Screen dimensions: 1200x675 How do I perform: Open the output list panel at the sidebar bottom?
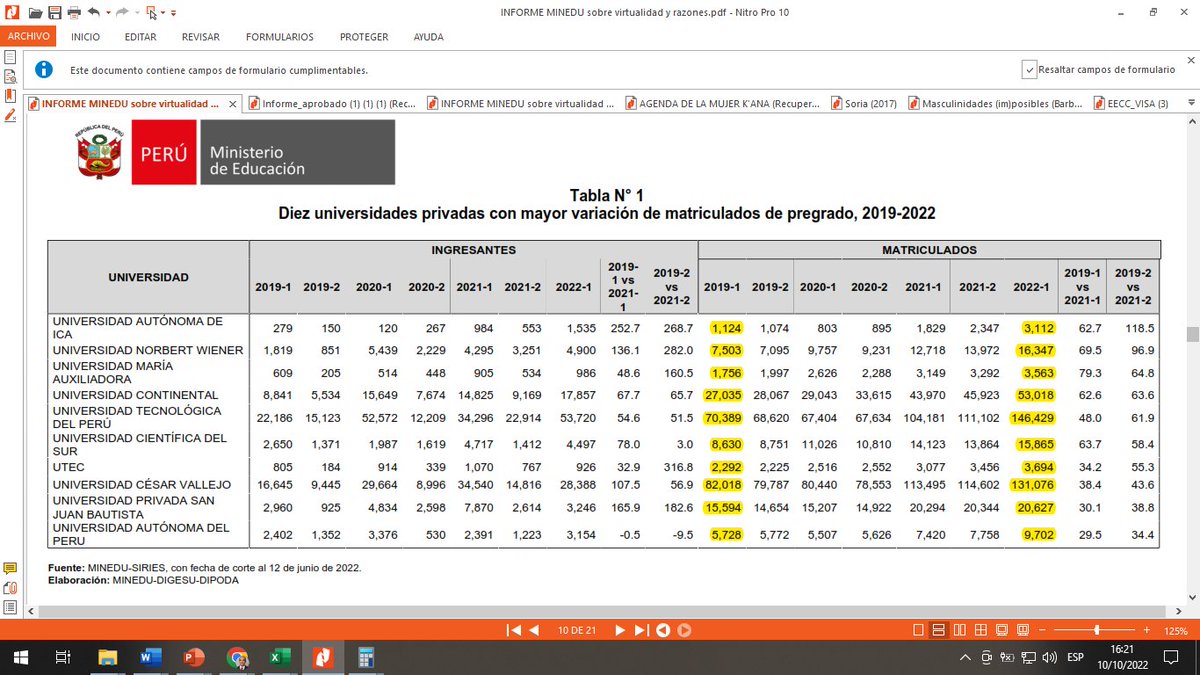tap(10, 607)
